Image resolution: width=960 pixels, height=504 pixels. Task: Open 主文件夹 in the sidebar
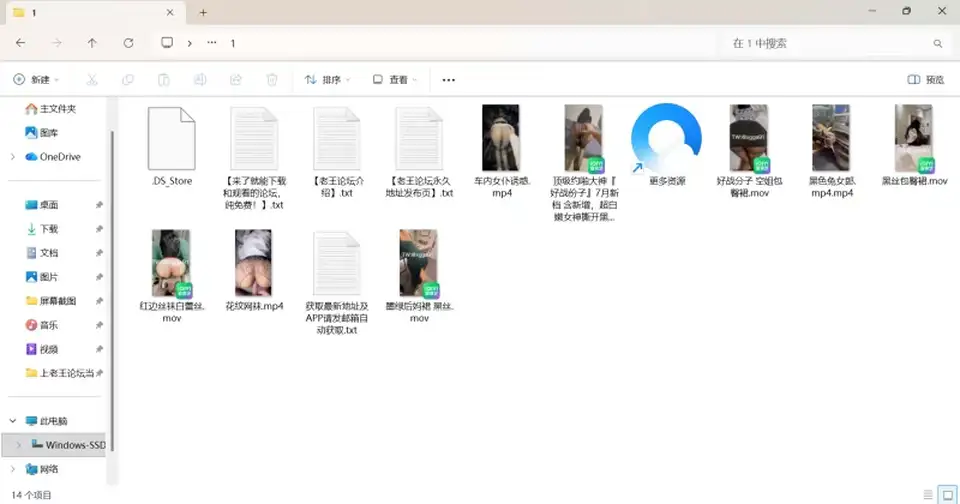click(x=51, y=108)
